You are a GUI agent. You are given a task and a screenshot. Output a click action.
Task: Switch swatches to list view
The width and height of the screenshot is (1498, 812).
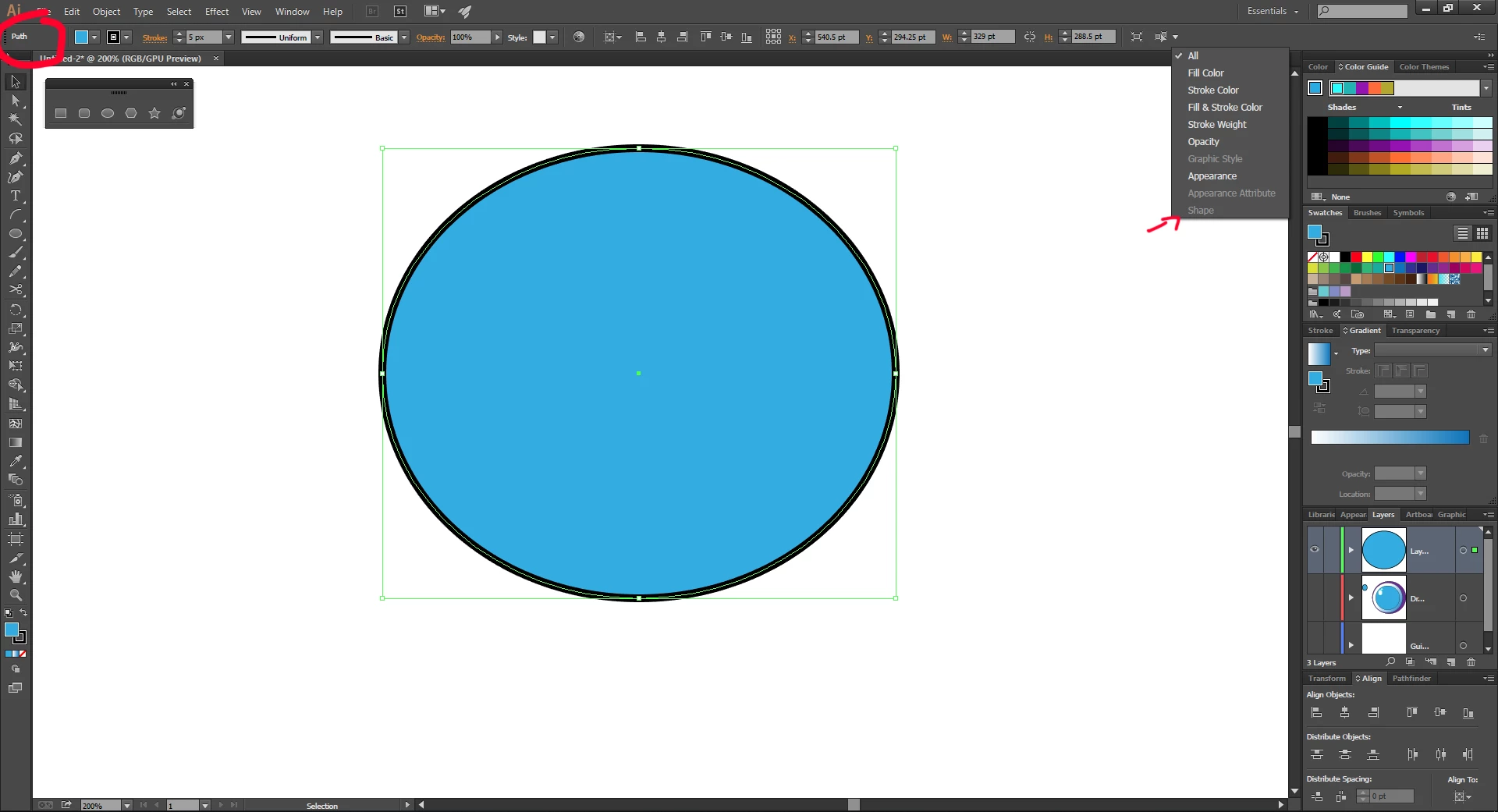pyautogui.click(x=1463, y=233)
